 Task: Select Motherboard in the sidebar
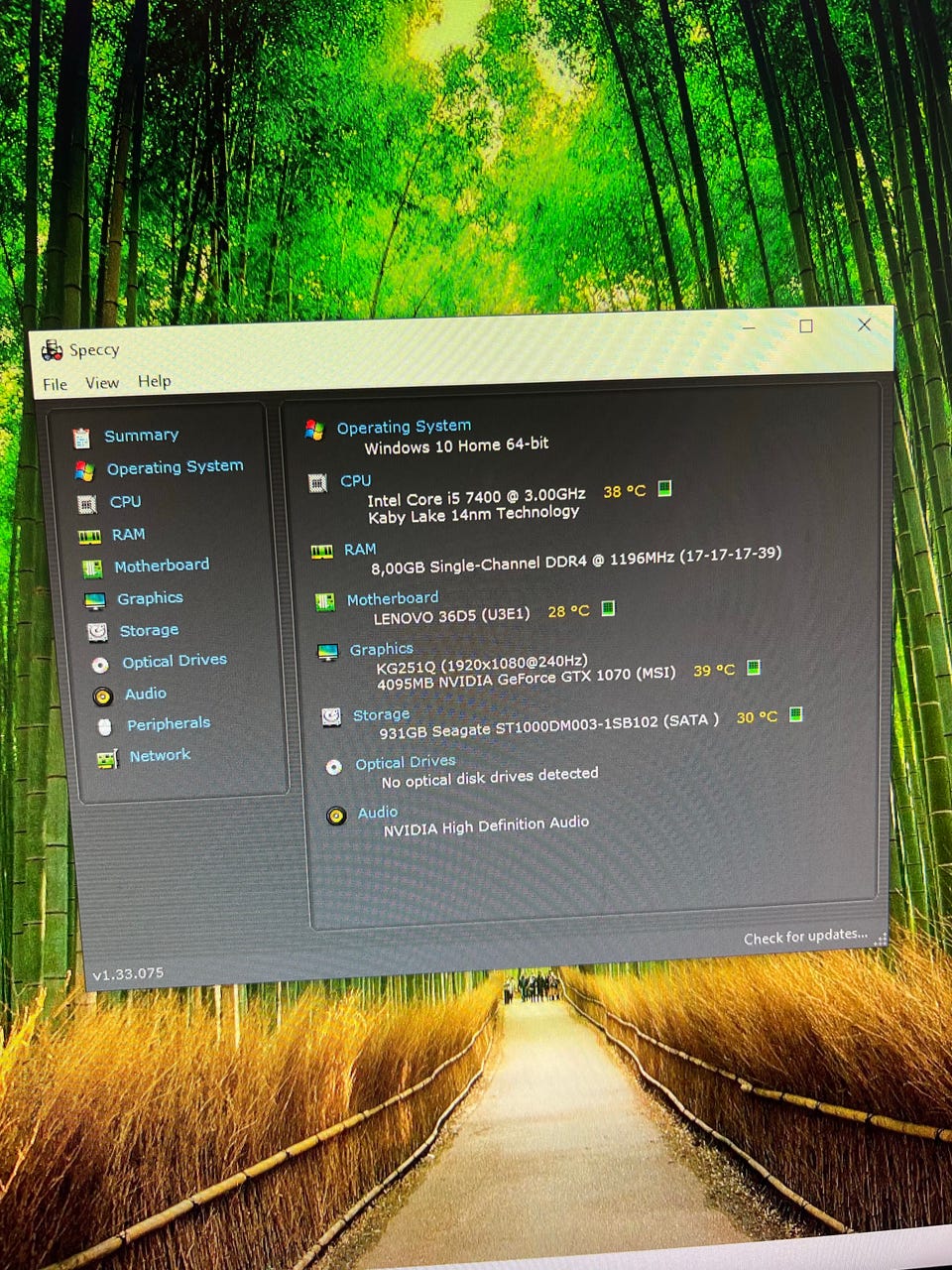coord(162,565)
